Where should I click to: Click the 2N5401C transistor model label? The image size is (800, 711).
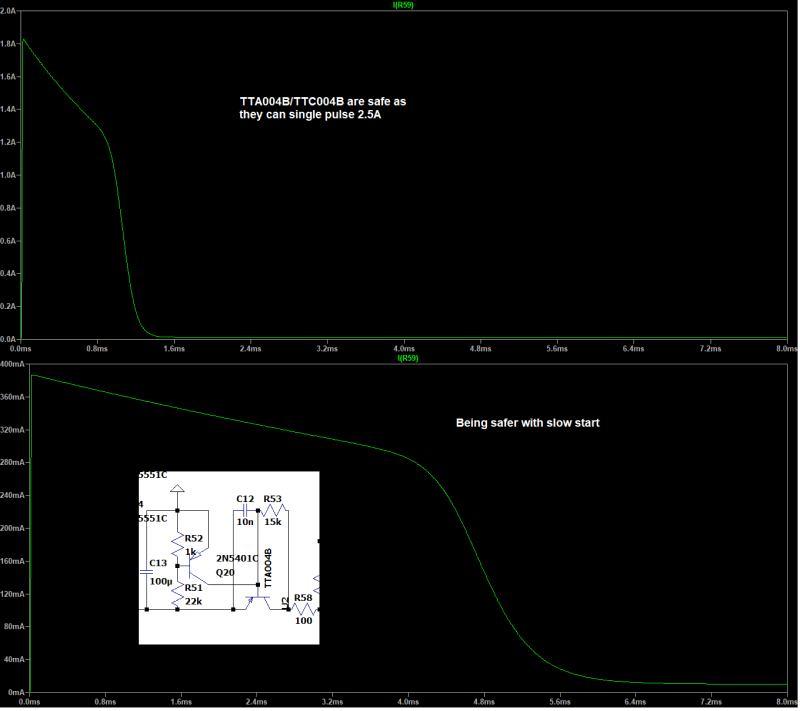[237, 558]
